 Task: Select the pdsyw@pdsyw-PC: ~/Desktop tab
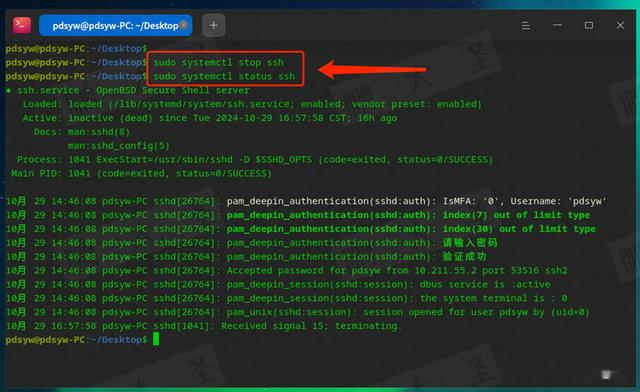(116, 25)
